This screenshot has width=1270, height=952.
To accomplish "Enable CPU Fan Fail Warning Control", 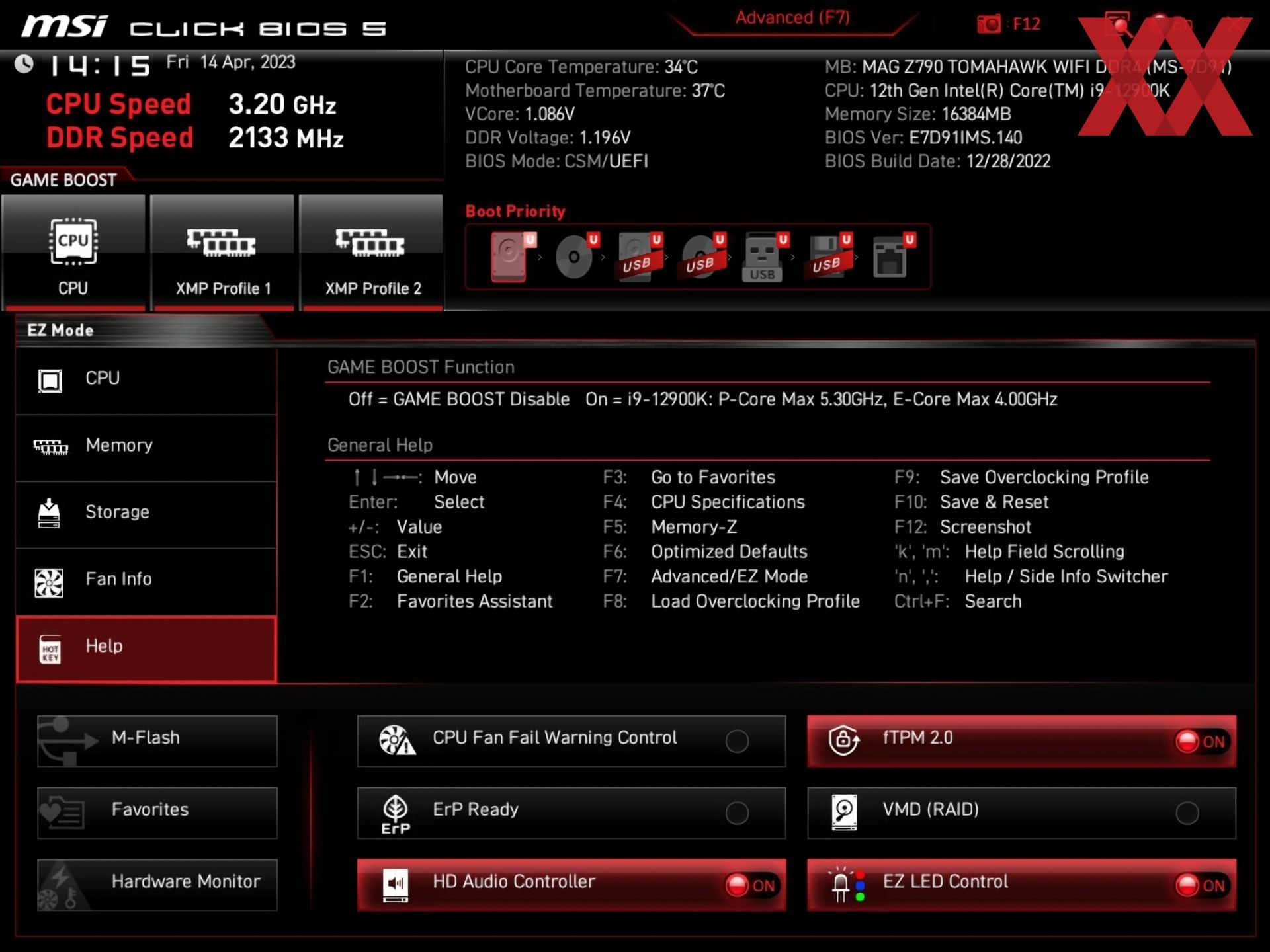I will click(x=737, y=741).
